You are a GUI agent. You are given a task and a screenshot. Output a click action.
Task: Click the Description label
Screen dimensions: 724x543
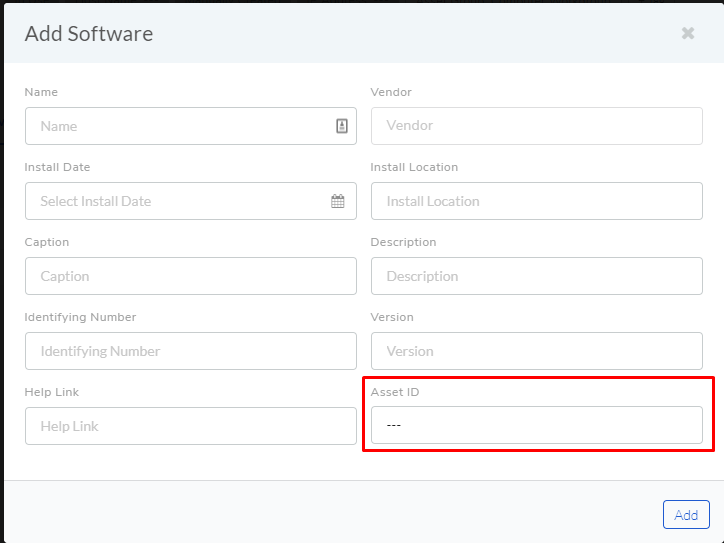403,242
